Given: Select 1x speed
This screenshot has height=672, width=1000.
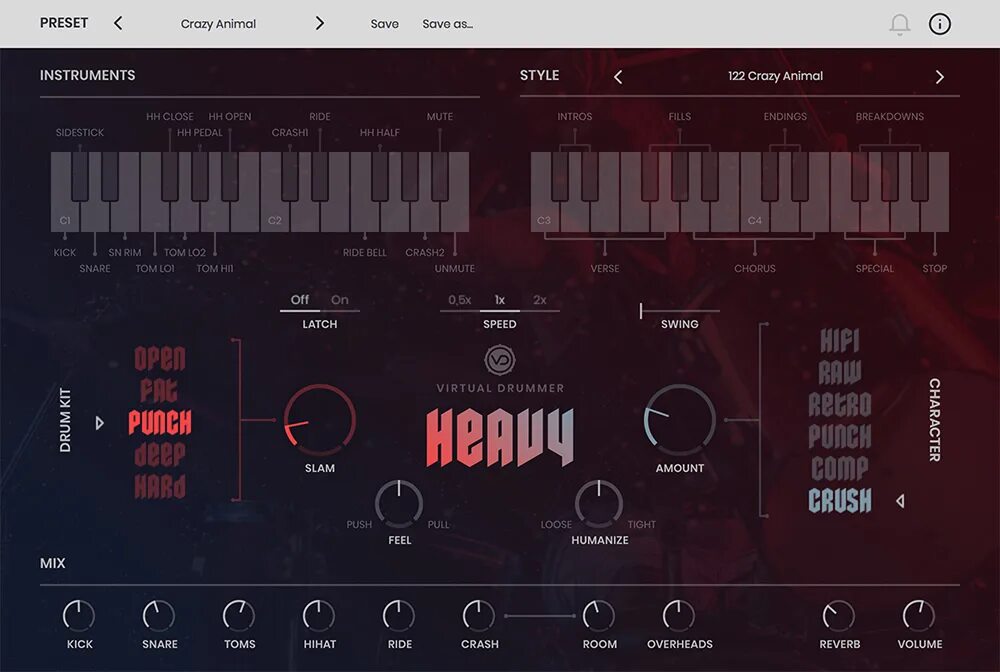Looking at the screenshot, I should 500,300.
